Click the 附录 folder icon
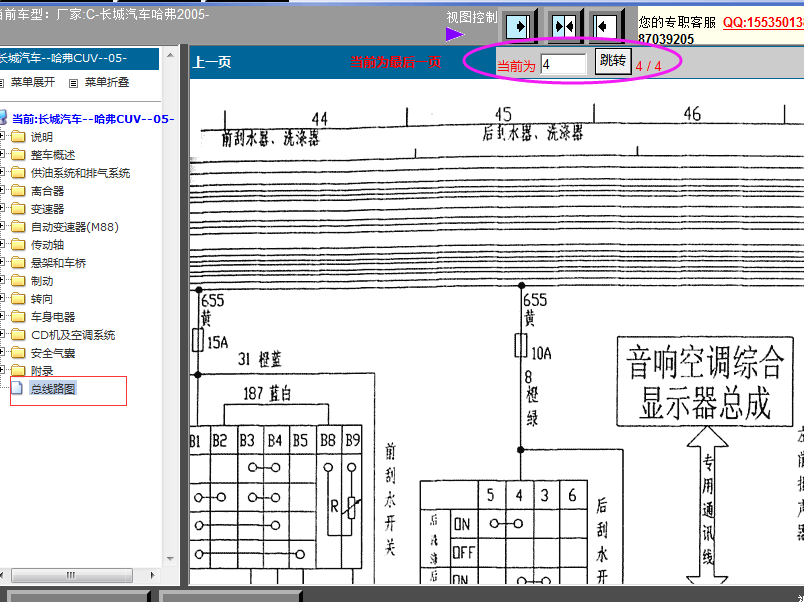The width and height of the screenshot is (804, 602). (x=18, y=370)
